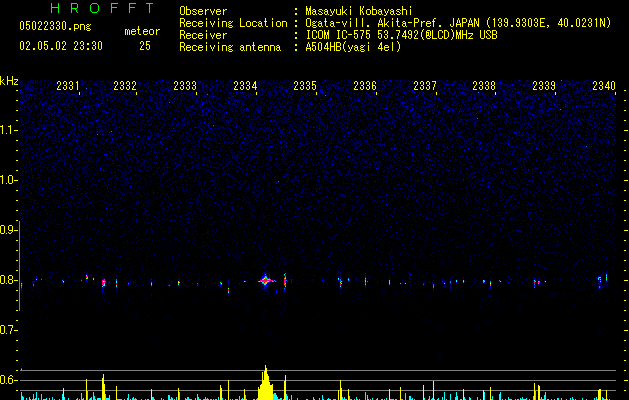Click the Observer label
Screen dimensions: 629x400
pyautogui.click(x=203, y=11)
